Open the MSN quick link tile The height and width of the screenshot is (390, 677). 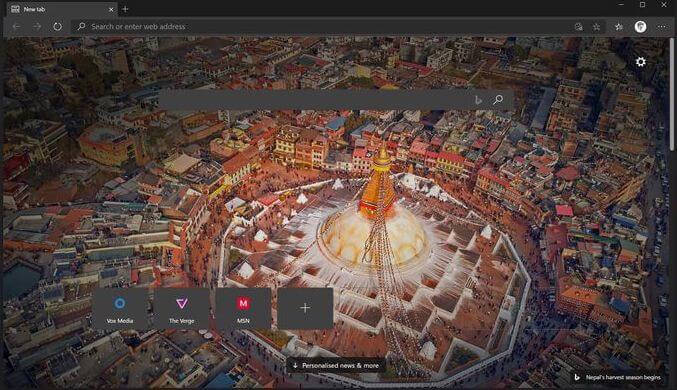pos(243,308)
